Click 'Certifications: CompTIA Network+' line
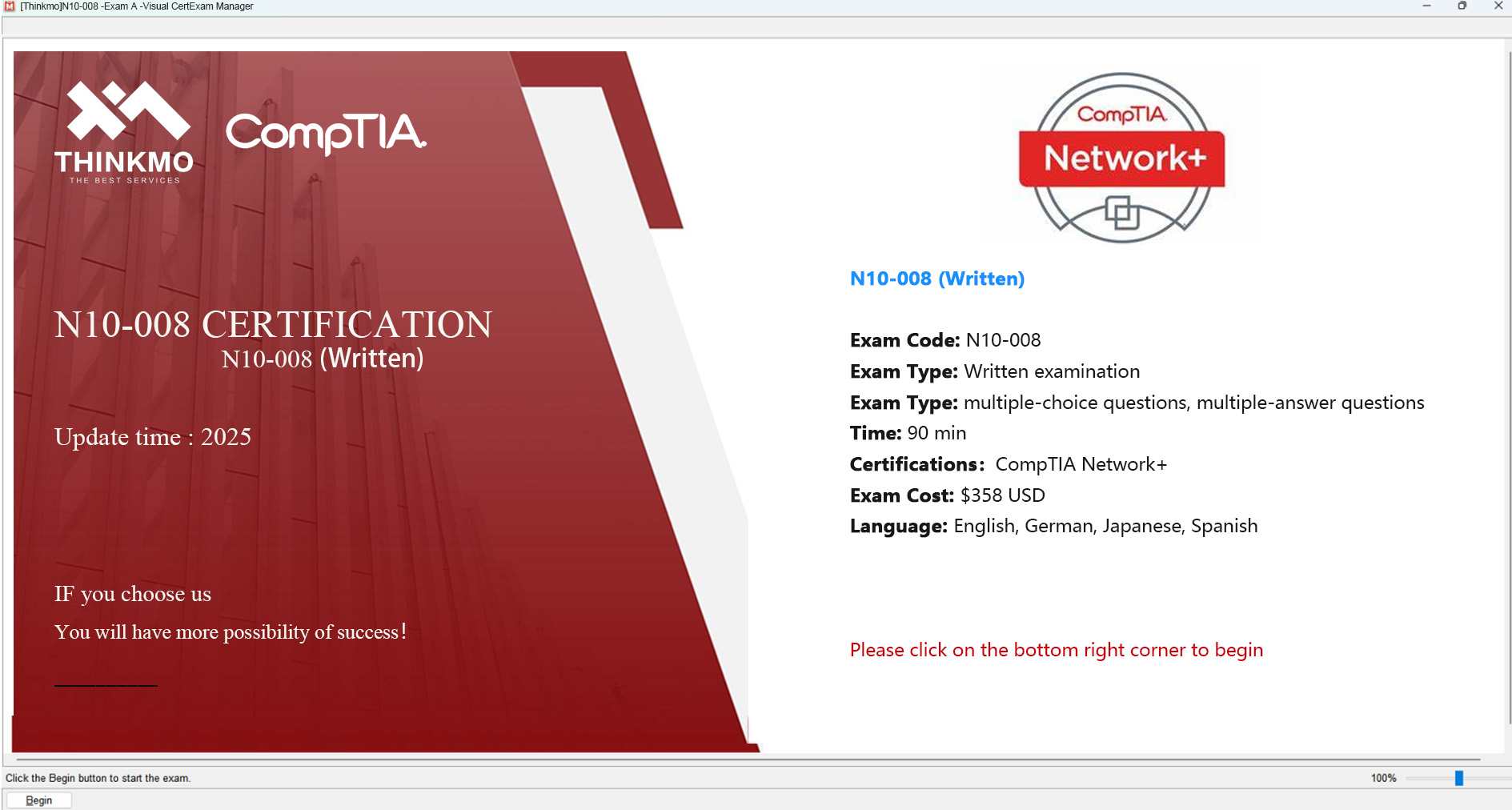 pyautogui.click(x=1009, y=464)
